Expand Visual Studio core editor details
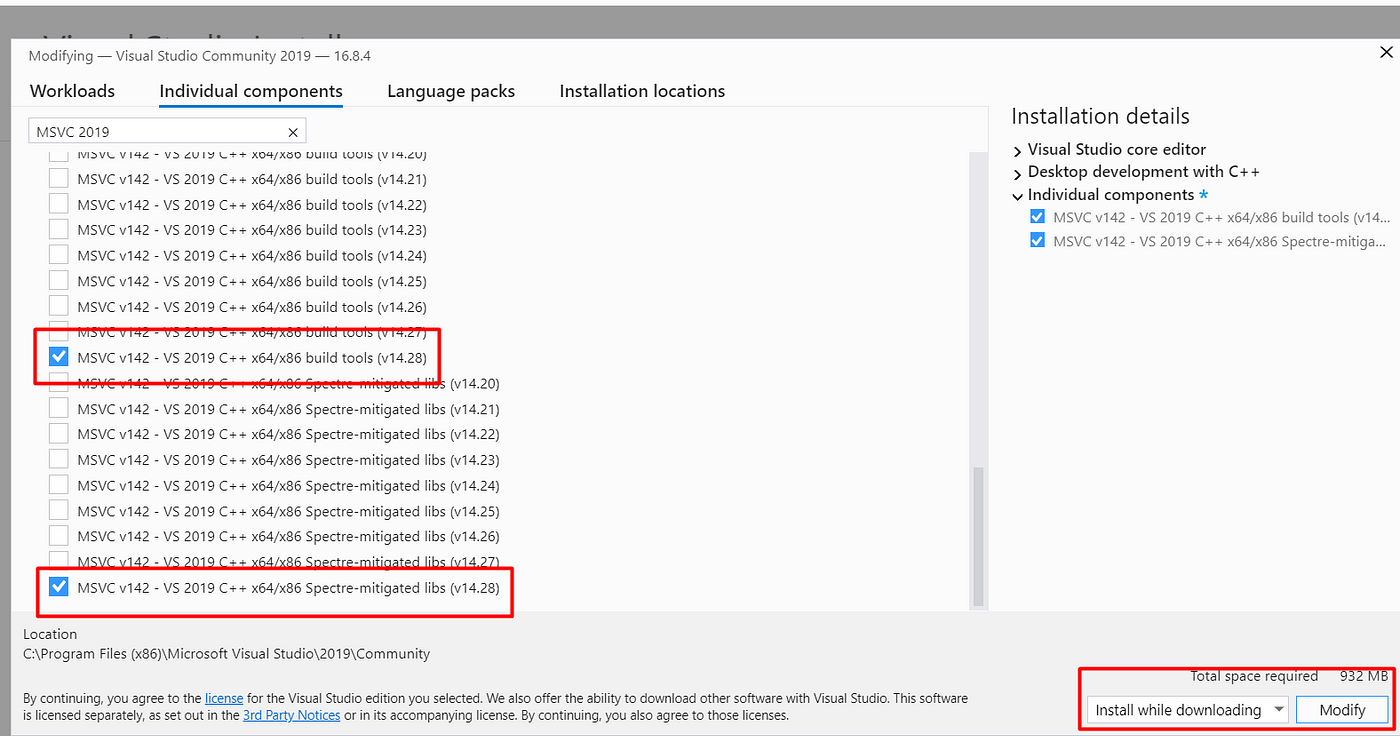This screenshot has height=736, width=1400. click(1017, 150)
